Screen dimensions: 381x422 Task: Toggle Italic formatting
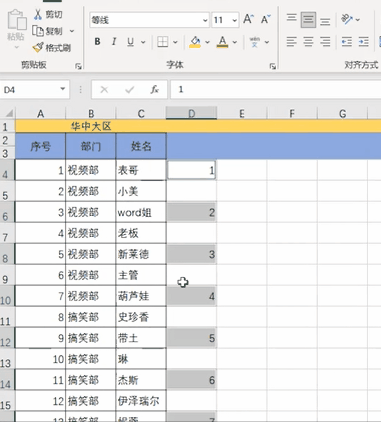click(x=114, y=42)
